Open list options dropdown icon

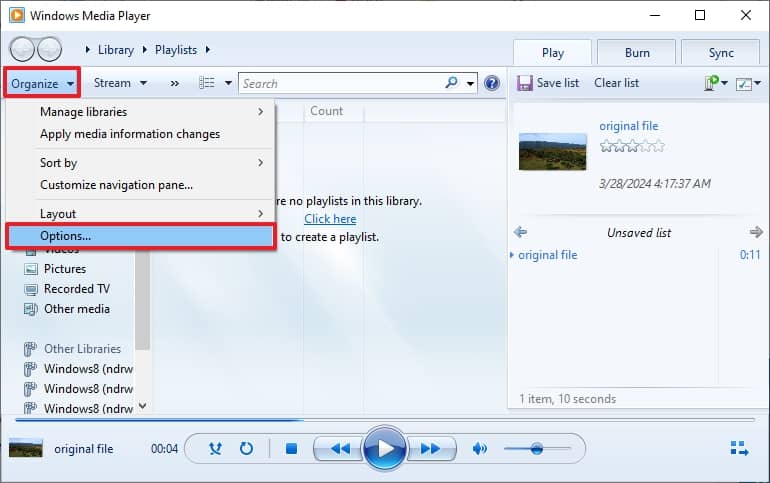point(748,83)
